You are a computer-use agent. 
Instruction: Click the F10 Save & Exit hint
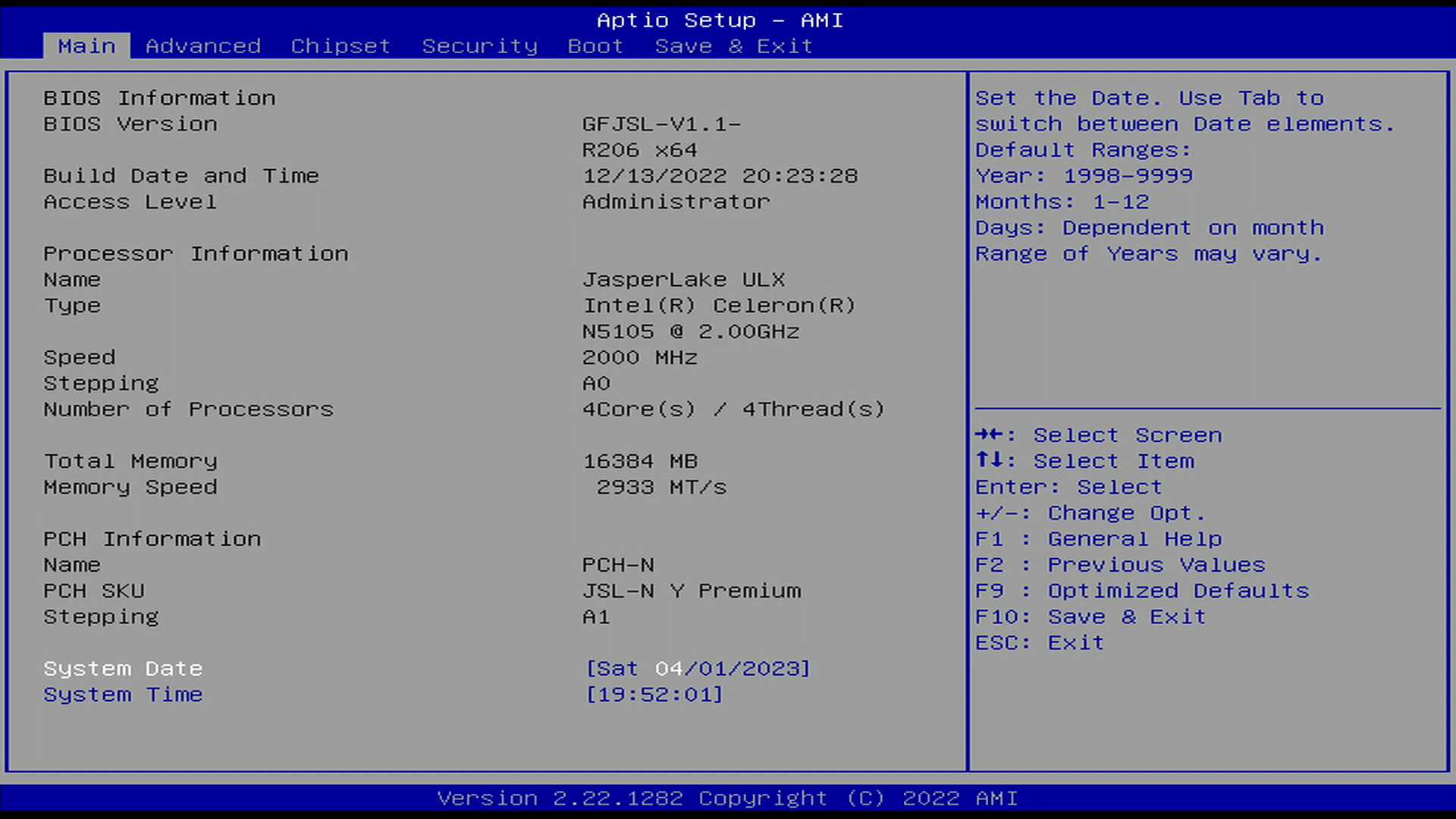pyautogui.click(x=1091, y=617)
